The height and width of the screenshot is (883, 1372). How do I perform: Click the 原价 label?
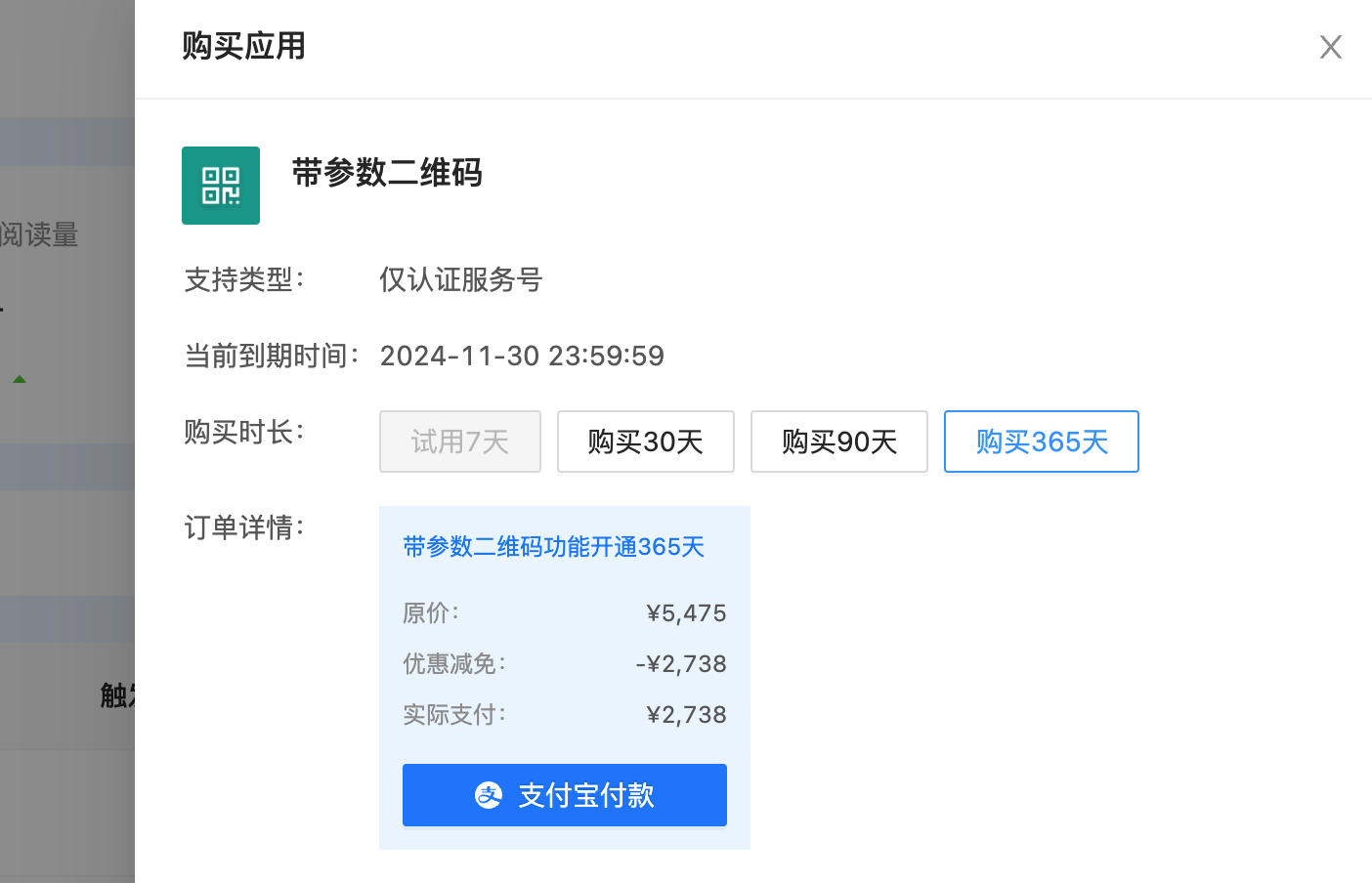[x=431, y=613]
